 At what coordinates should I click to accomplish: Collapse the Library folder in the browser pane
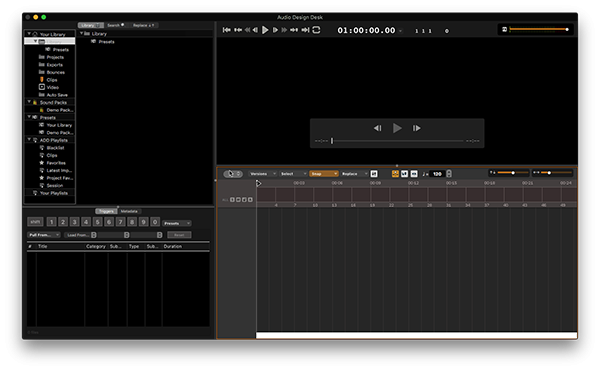[x=82, y=33]
